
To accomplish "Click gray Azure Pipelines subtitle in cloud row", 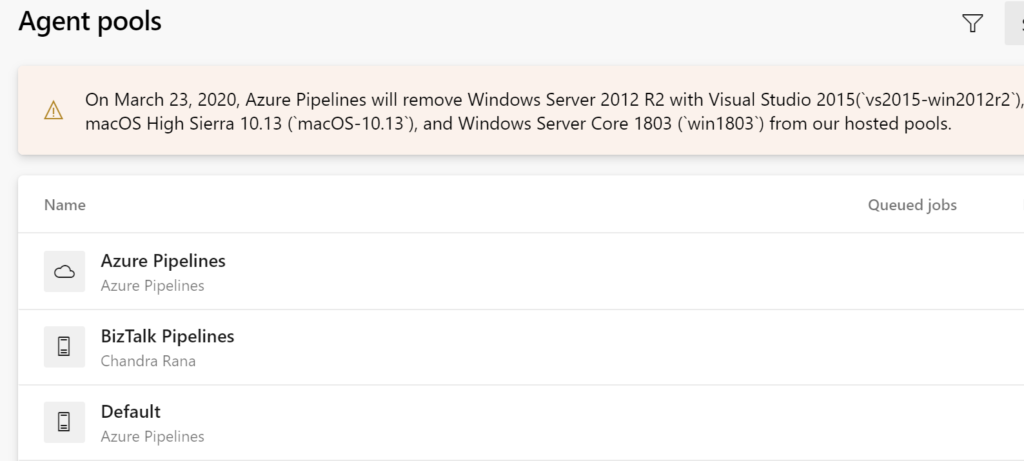I will pyautogui.click(x=152, y=285).
